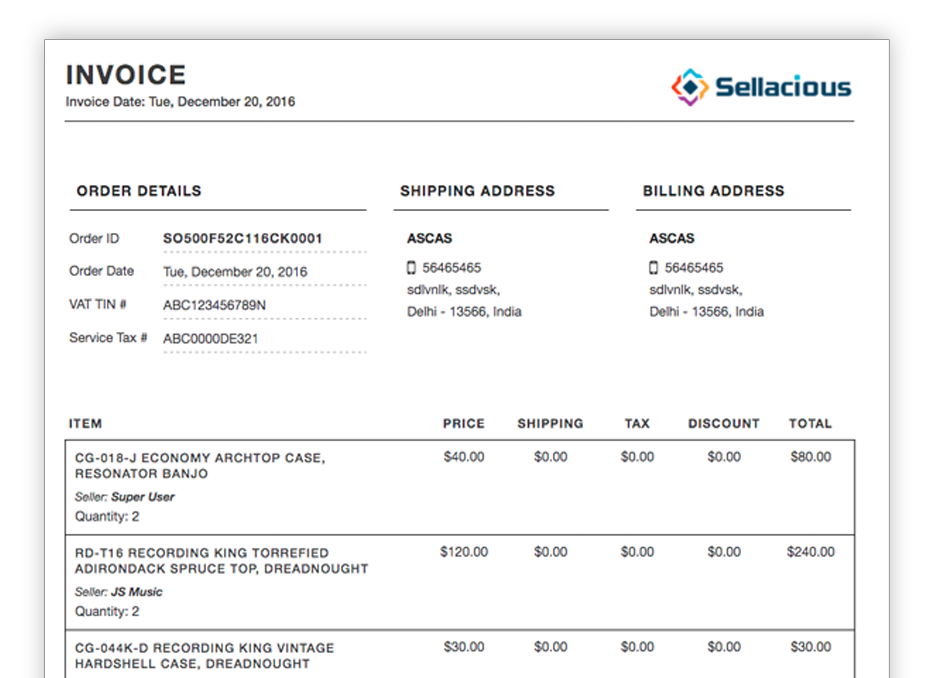Select the VAT TIN number ABC123456789N

214,305
